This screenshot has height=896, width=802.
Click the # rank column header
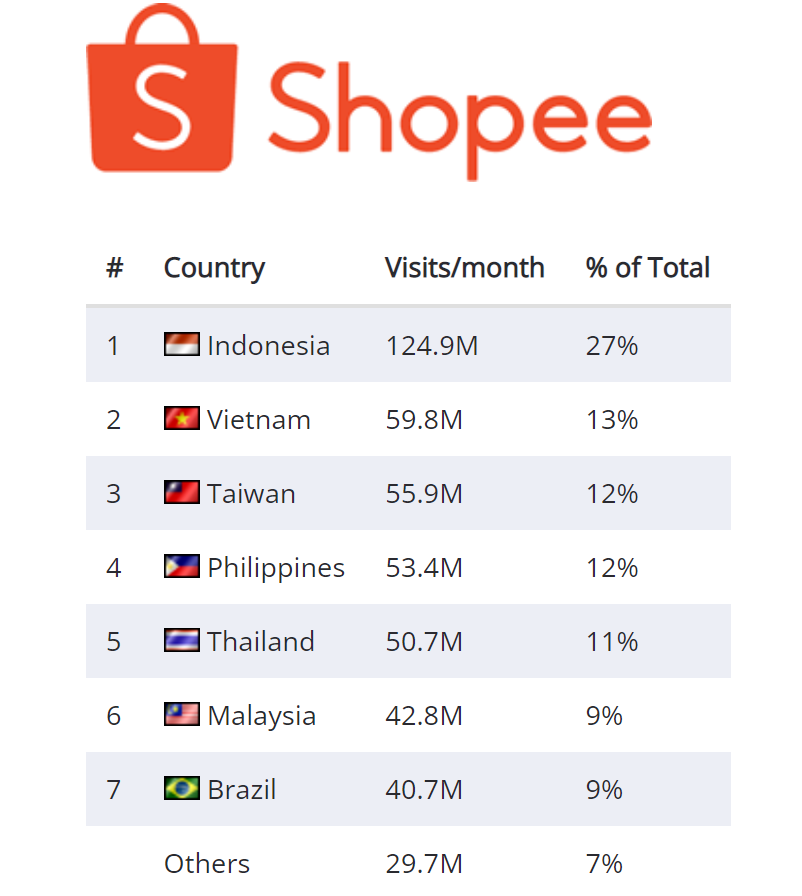(114, 268)
